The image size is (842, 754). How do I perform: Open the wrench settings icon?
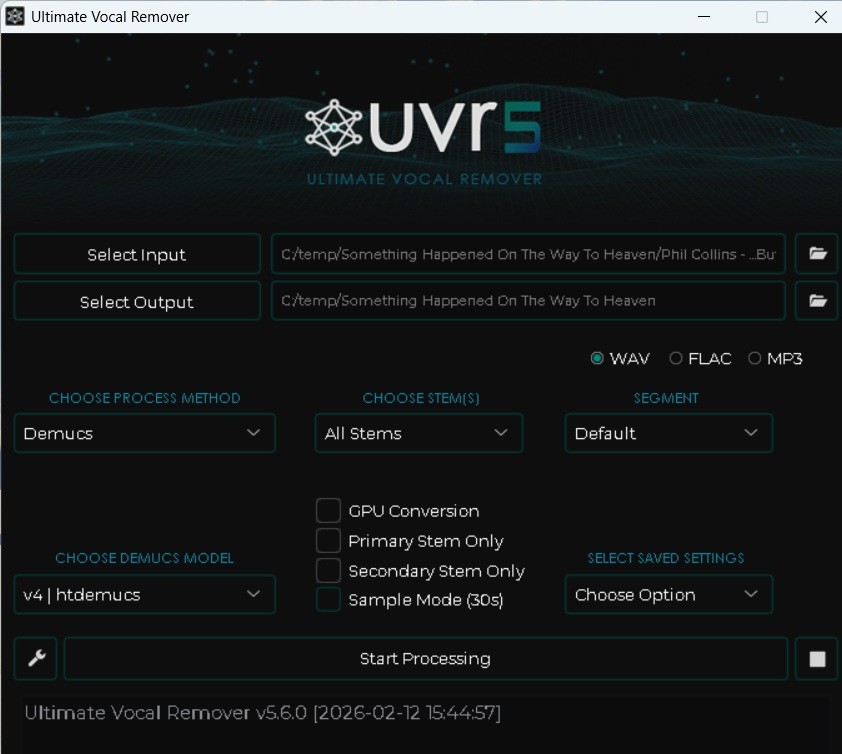[x=36, y=658]
